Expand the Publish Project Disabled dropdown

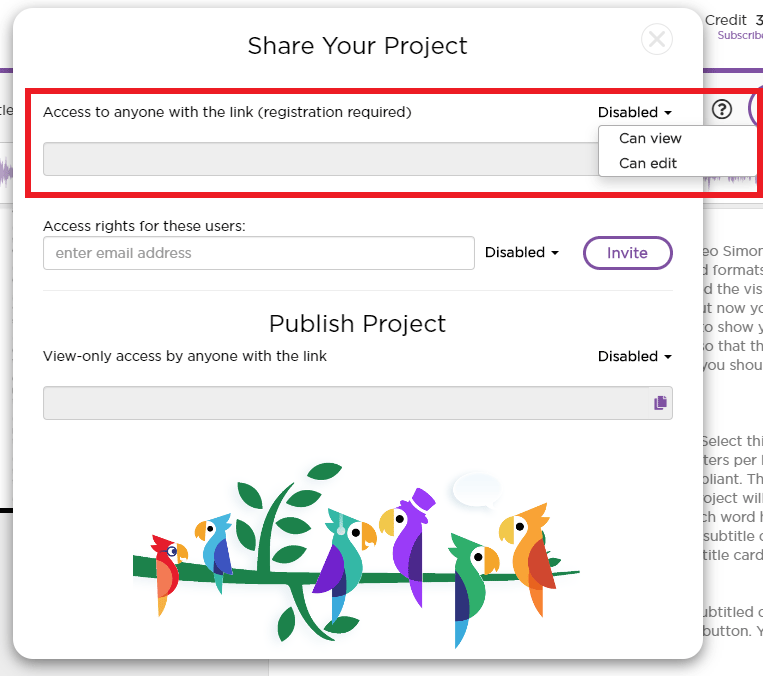[635, 356]
